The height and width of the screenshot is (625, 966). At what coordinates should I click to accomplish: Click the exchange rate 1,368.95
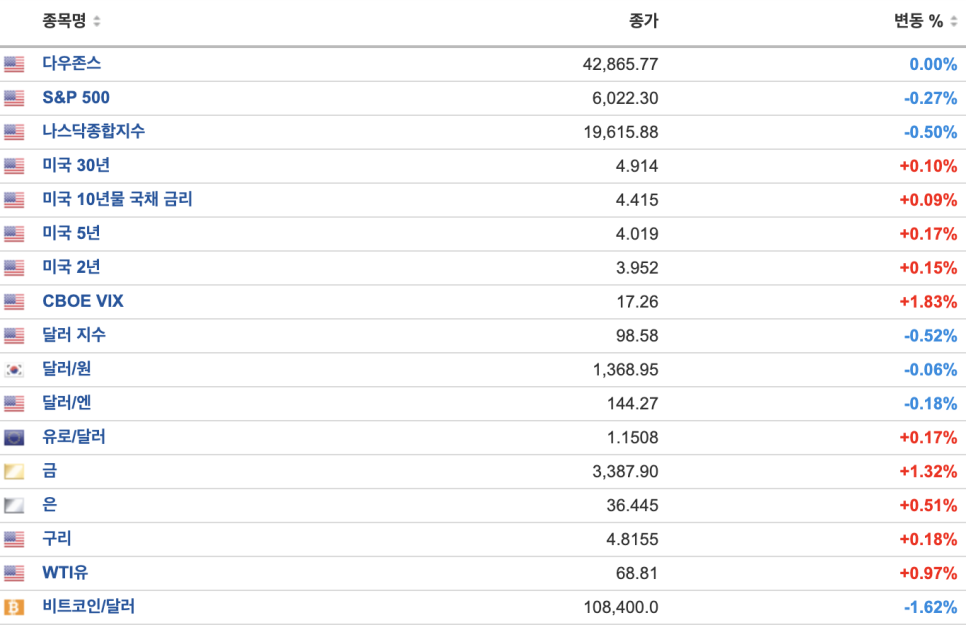click(x=625, y=369)
